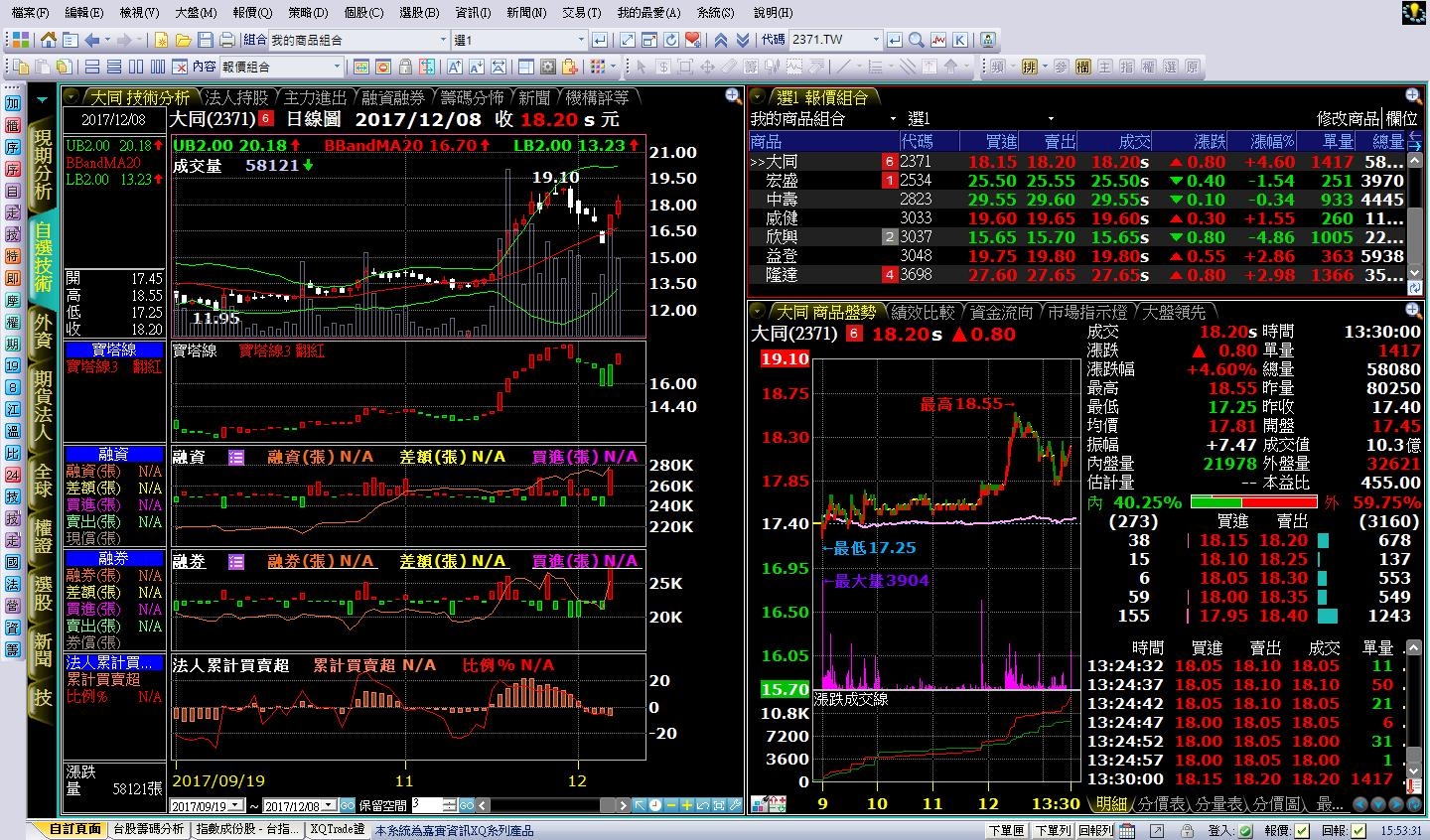Screen dimensions: 1430x840
Task: Expand the 我的商品組合 dropdown
Action: (443, 41)
